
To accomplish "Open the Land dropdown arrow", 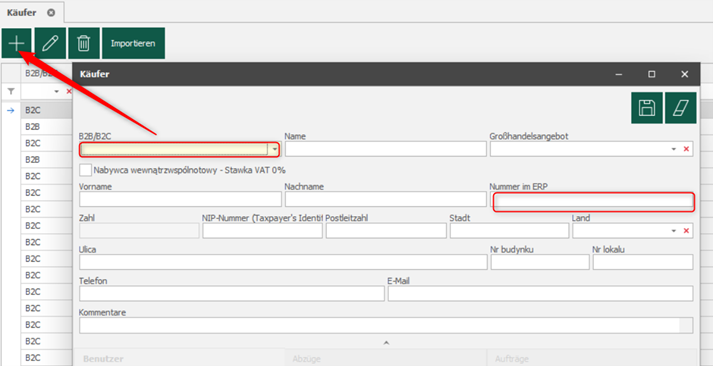I will click(x=673, y=231).
